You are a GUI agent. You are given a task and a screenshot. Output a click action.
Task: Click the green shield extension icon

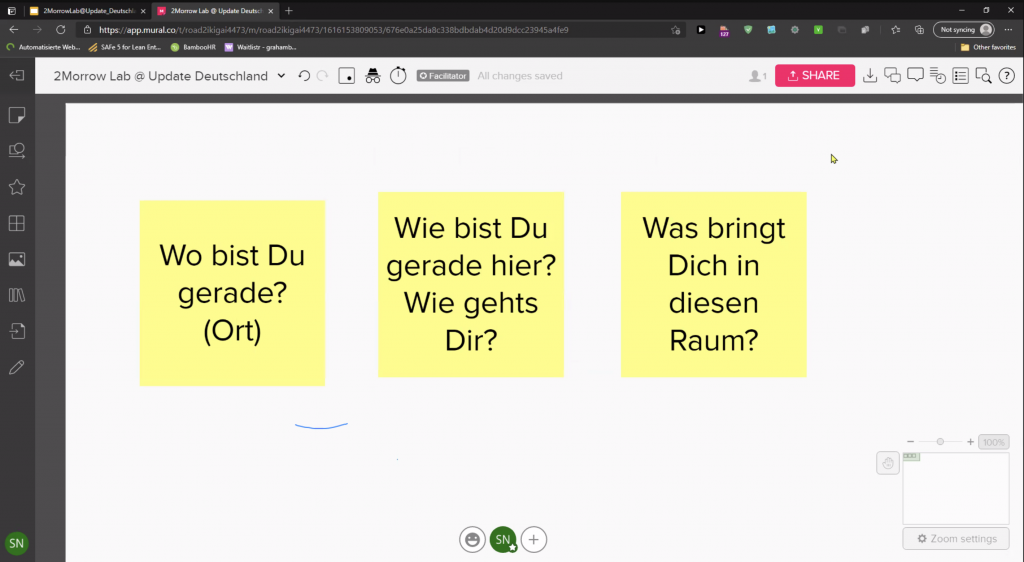(x=748, y=29)
